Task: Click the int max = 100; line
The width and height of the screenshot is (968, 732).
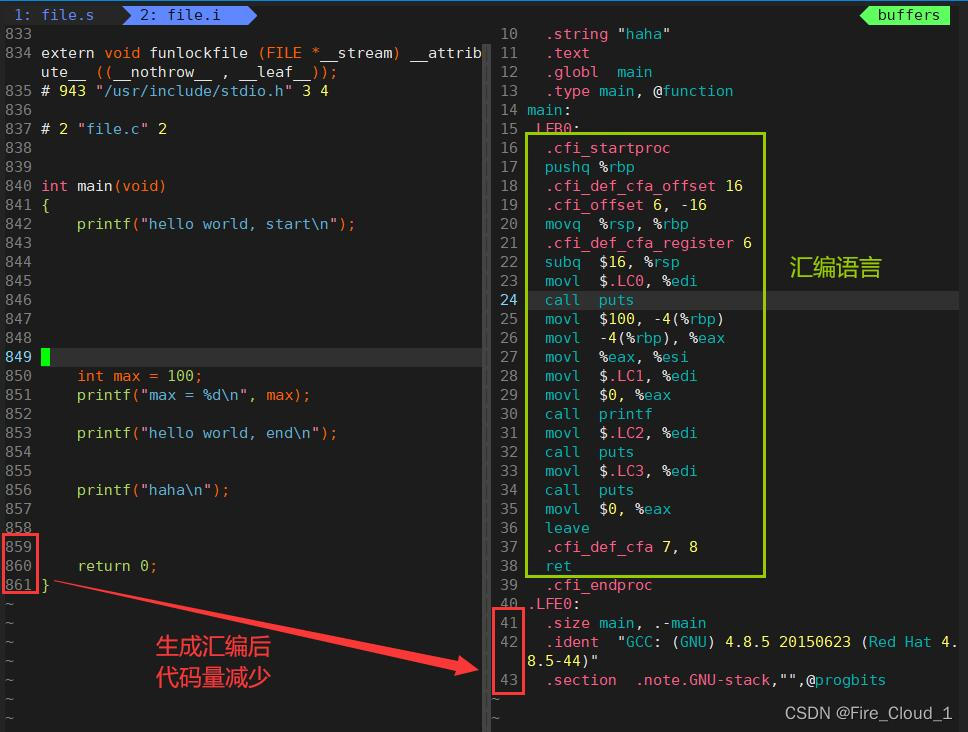Action: point(140,376)
